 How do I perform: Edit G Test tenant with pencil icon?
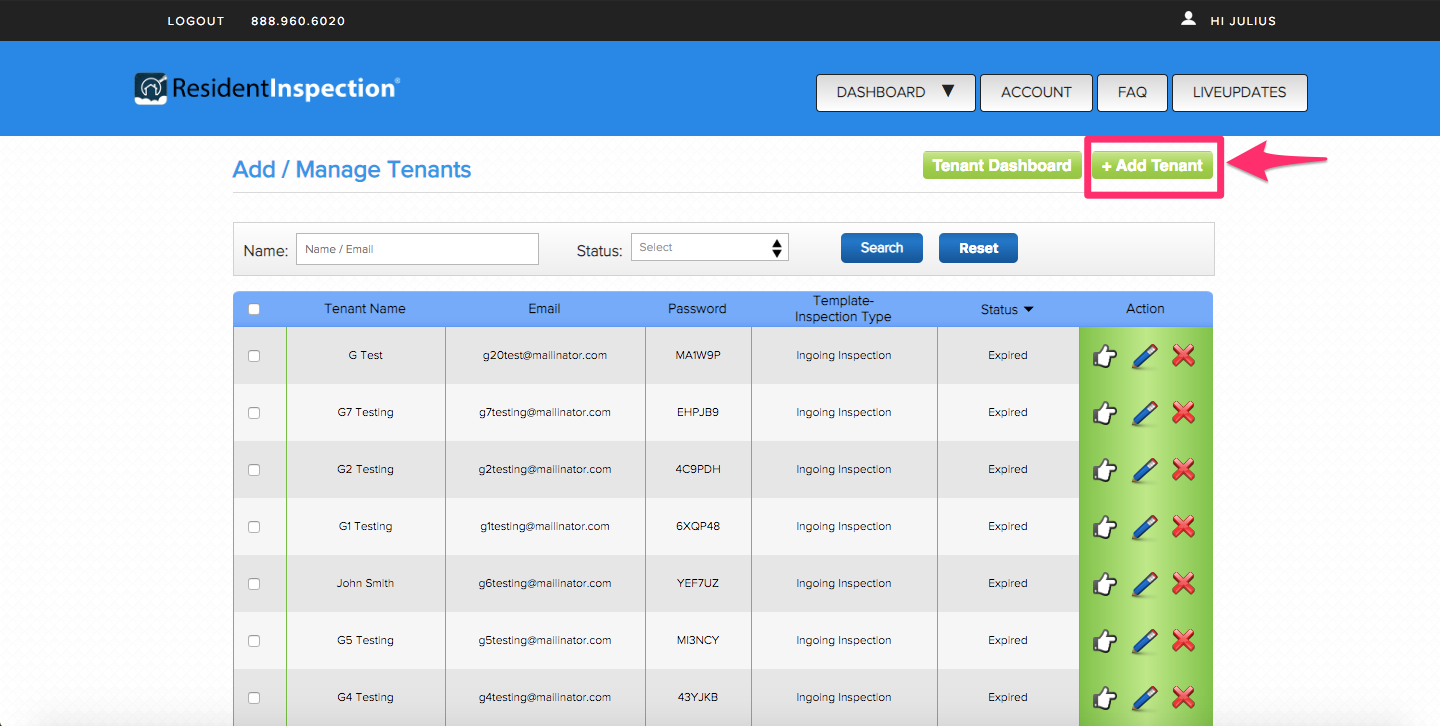pos(1145,356)
